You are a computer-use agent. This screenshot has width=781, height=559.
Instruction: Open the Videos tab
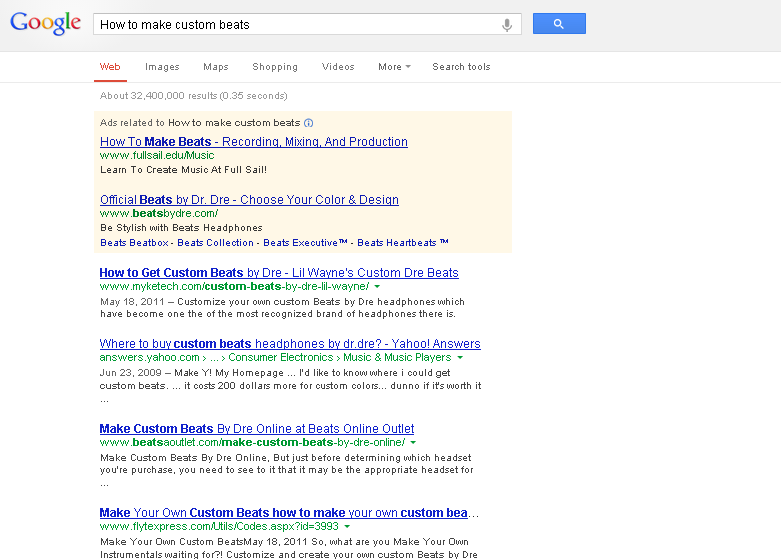pos(338,67)
